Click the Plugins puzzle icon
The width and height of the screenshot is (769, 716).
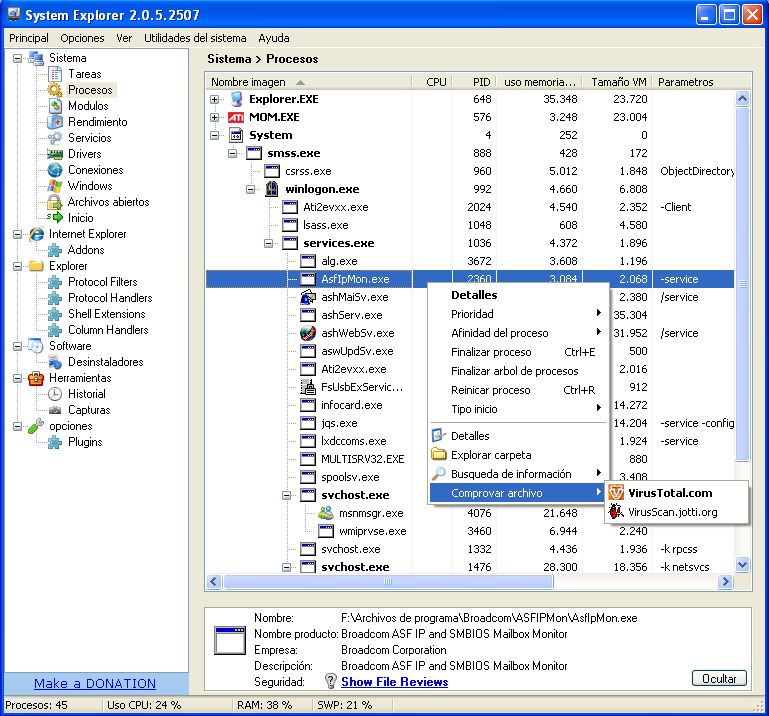(x=55, y=442)
